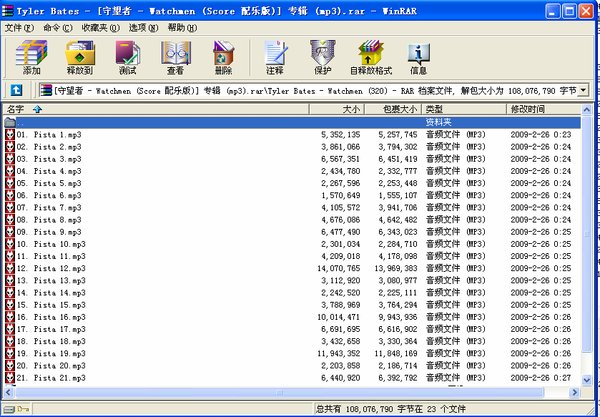The height and width of the screenshot is (417, 600).
Task: Sort by the 包裹大小 column header
Action: click(x=393, y=109)
